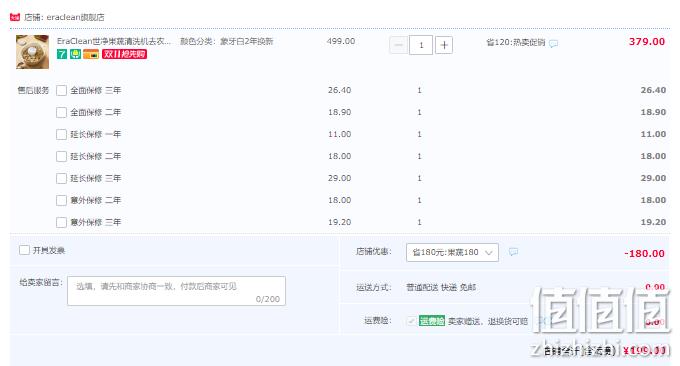Click the 379.00 discounted price
Image resolution: width=680 pixels, height=366 pixels.
click(647, 42)
